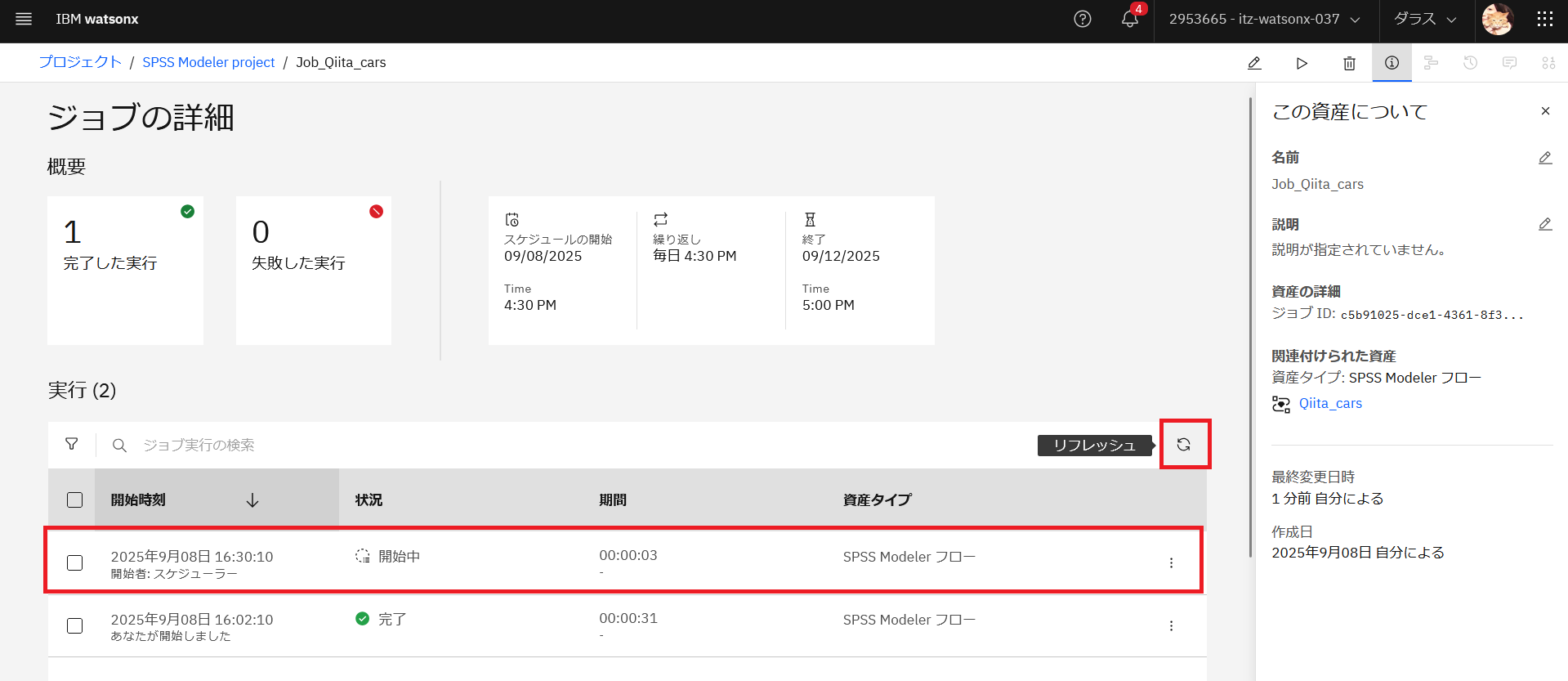Open the lineage/relationship icon in toolbar

(1431, 63)
